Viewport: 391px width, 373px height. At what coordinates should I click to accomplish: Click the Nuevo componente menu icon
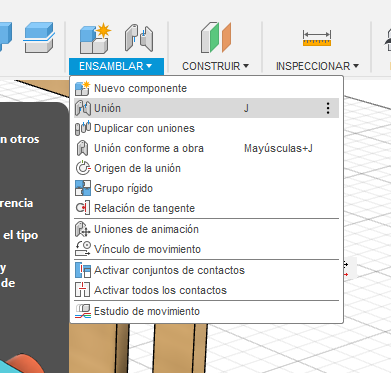point(82,88)
